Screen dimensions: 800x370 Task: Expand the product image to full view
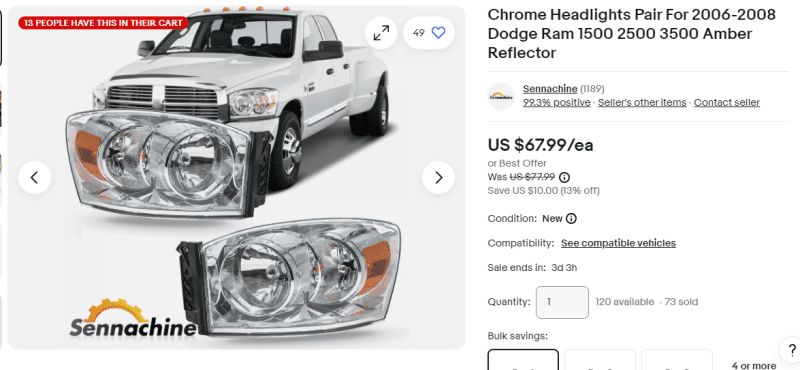click(x=381, y=33)
